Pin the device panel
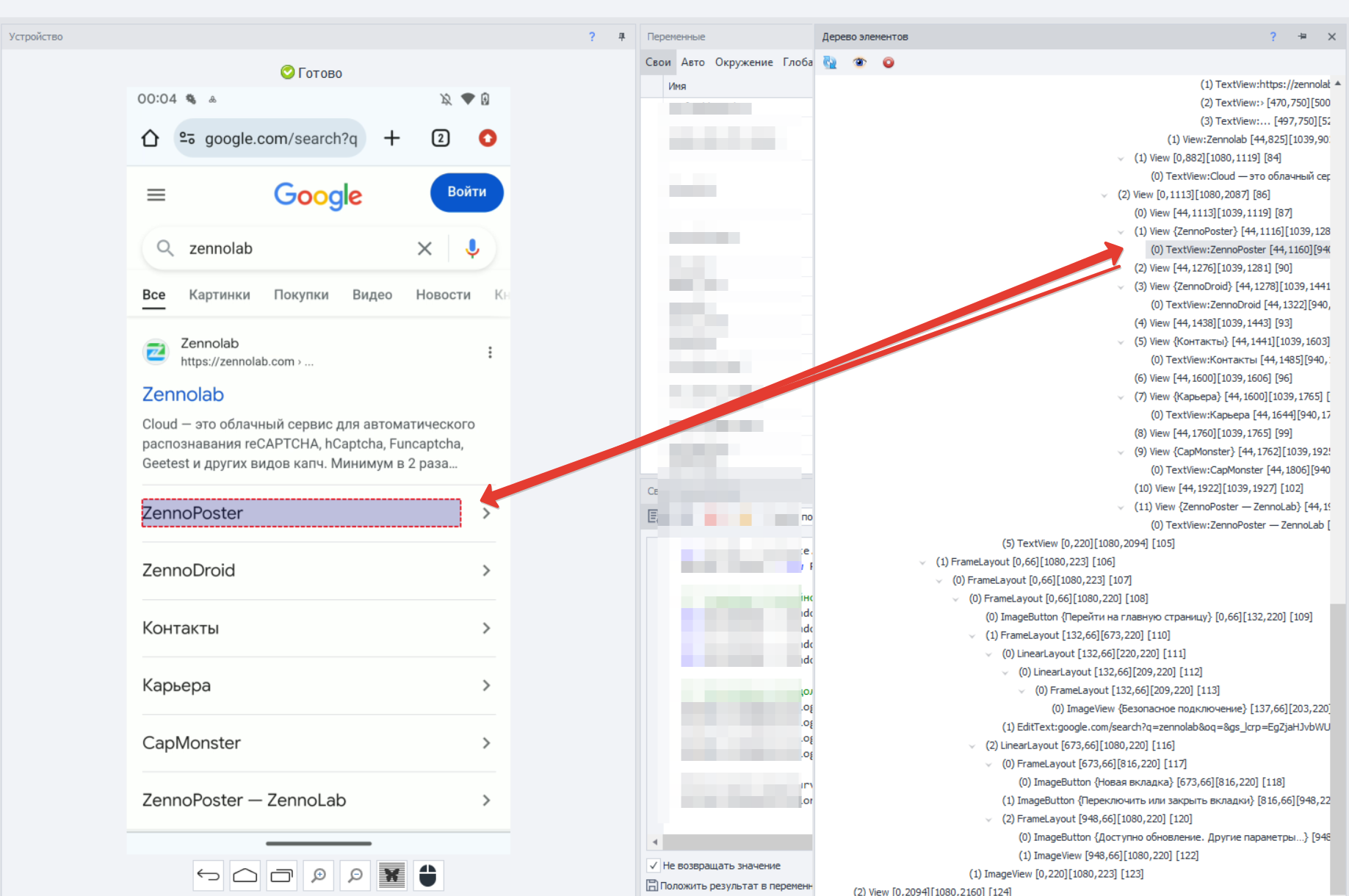 point(622,37)
